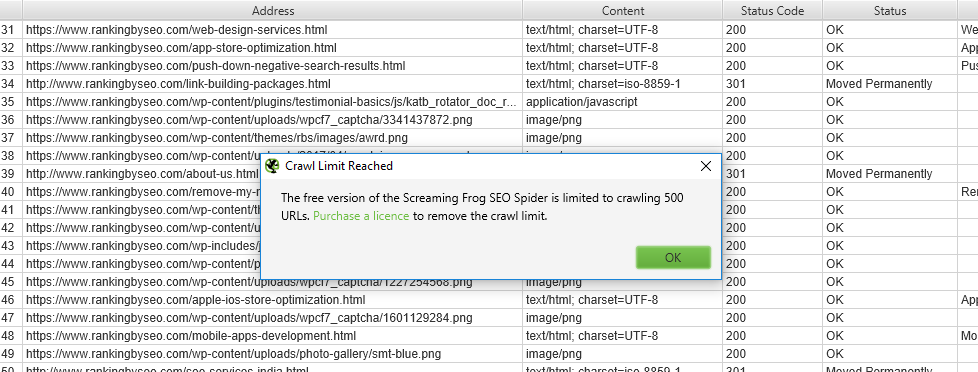
Task: Click the 200 status code in row 31
Action: pos(736,30)
